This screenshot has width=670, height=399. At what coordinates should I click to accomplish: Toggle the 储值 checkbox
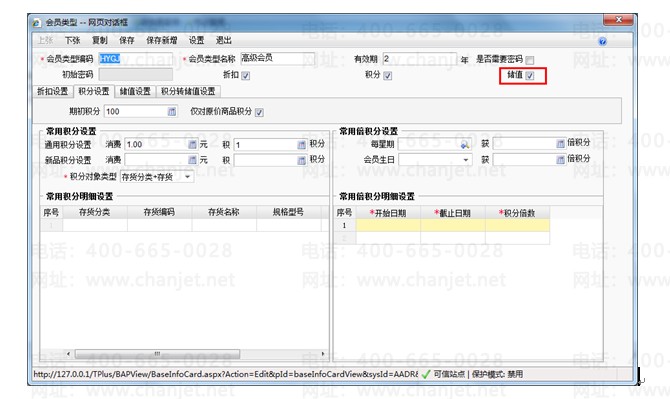tap(530, 76)
